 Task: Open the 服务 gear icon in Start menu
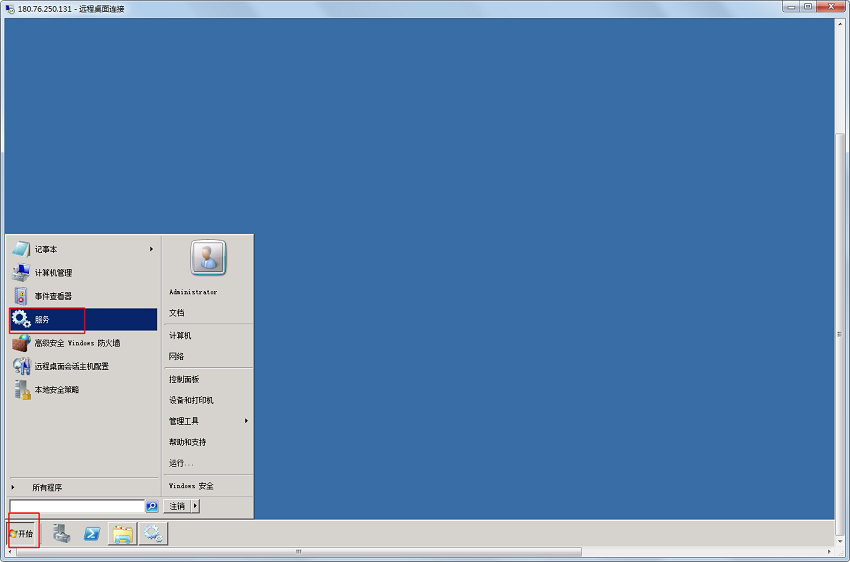click(x=21, y=319)
